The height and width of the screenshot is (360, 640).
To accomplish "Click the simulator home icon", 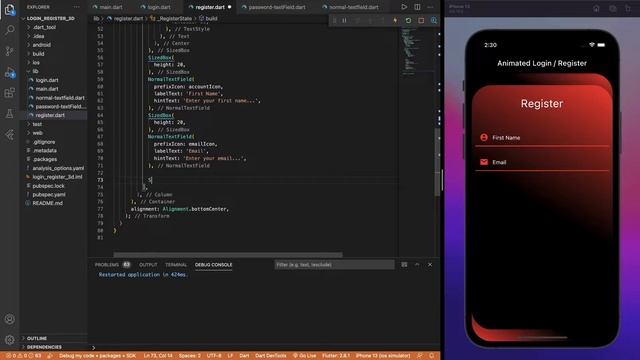I will [x=596, y=8].
